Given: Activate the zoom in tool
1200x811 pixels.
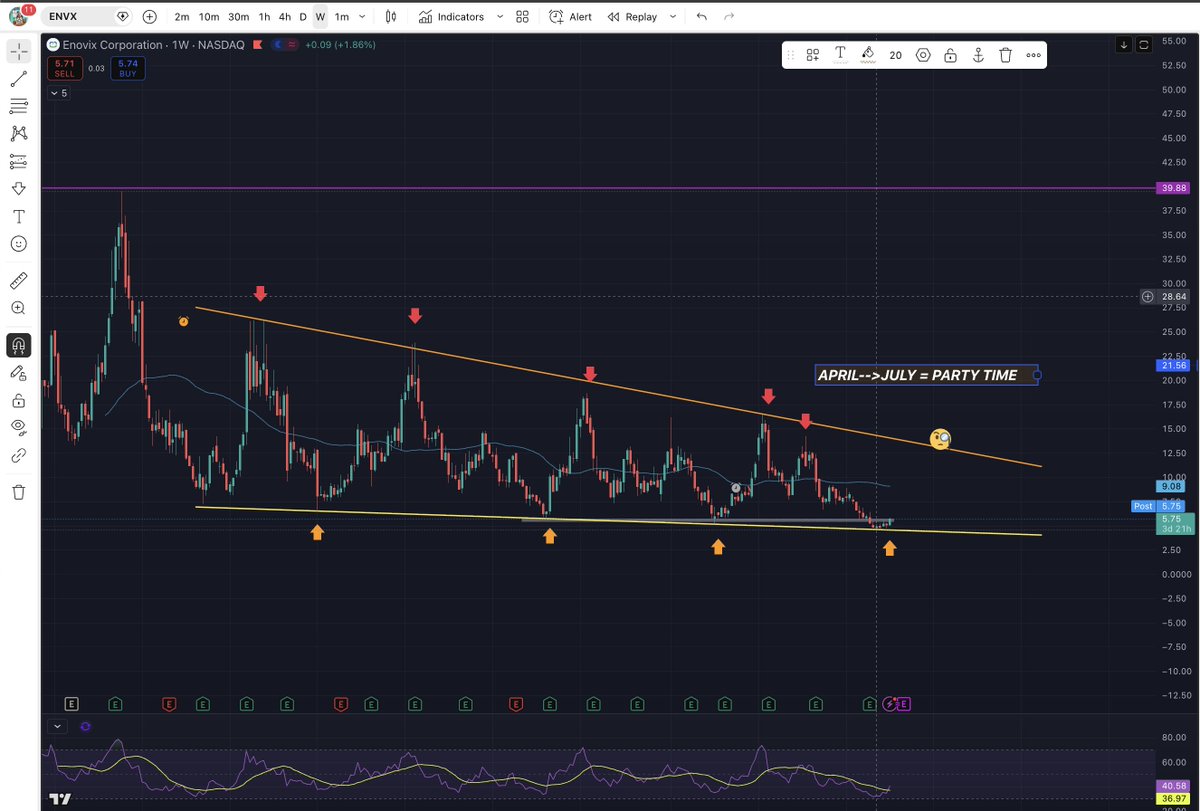Looking at the screenshot, I should pyautogui.click(x=18, y=308).
